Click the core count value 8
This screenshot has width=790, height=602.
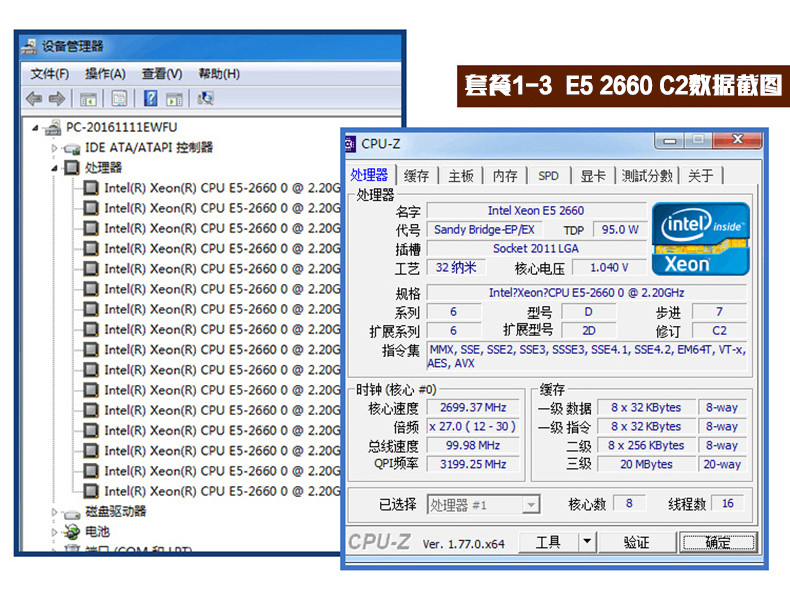(629, 503)
